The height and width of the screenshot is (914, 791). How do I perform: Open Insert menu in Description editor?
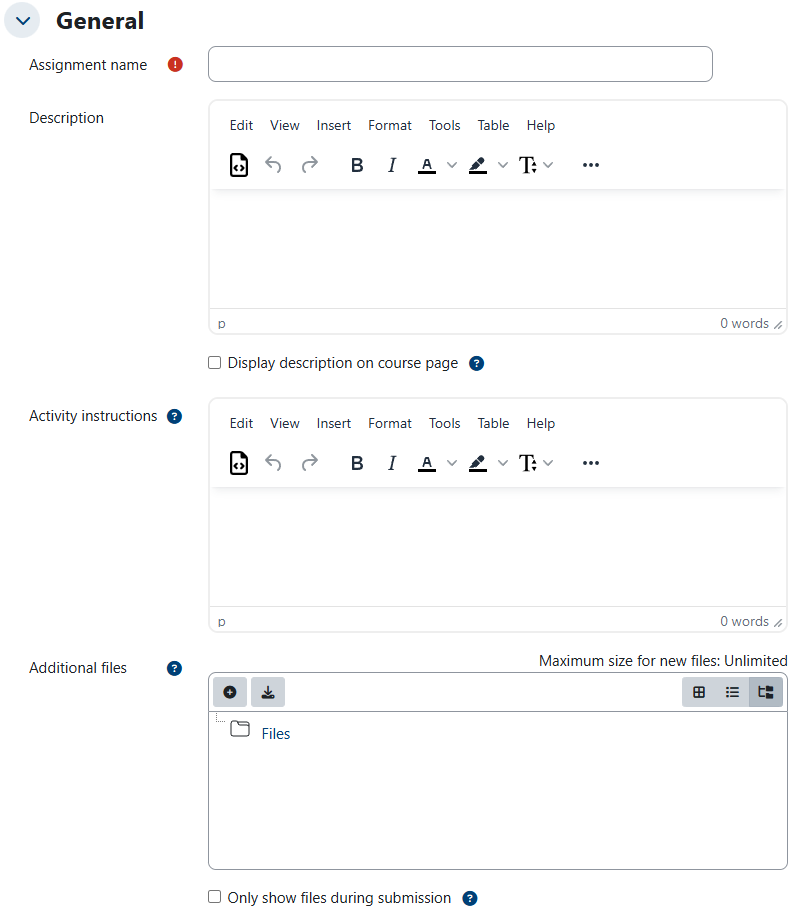coord(333,125)
